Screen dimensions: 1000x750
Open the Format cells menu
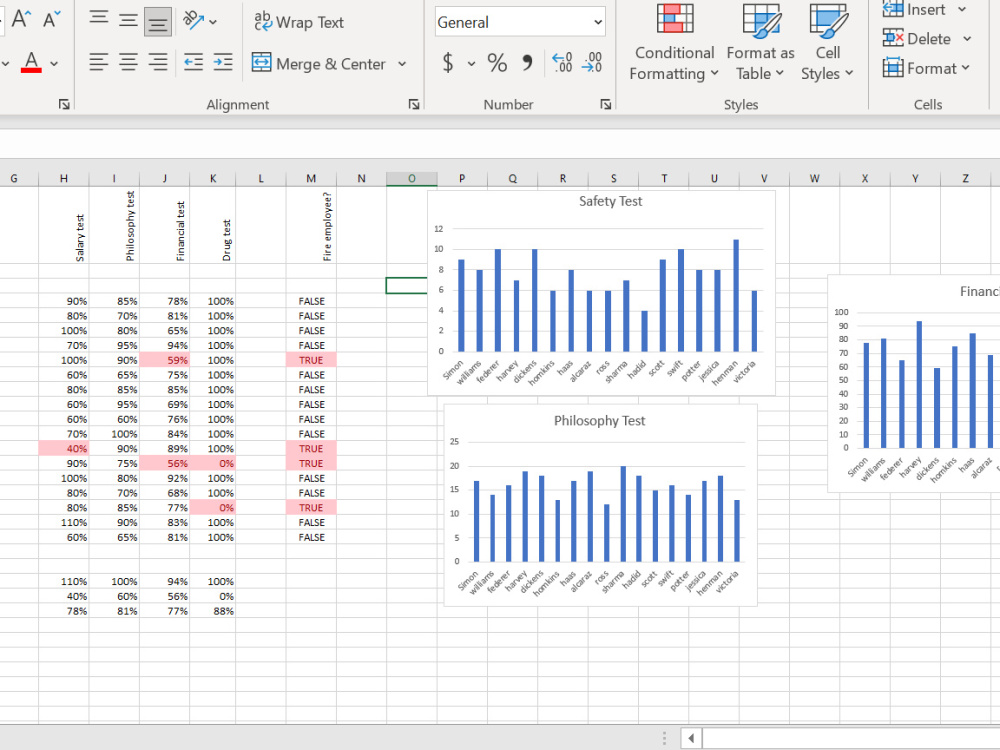926,68
